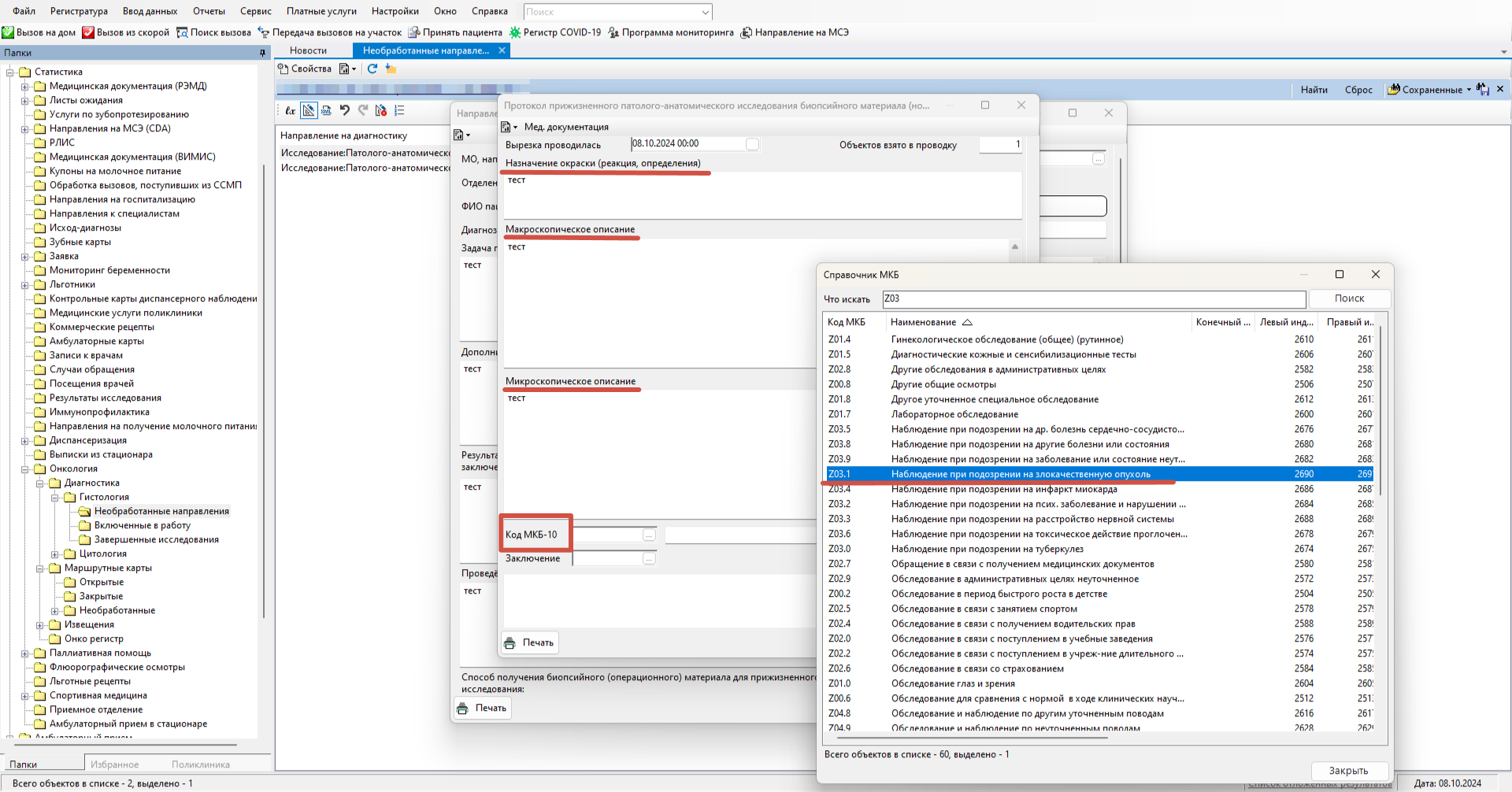Select row Z03.0 подозрении на туберкулез

click(1099, 549)
